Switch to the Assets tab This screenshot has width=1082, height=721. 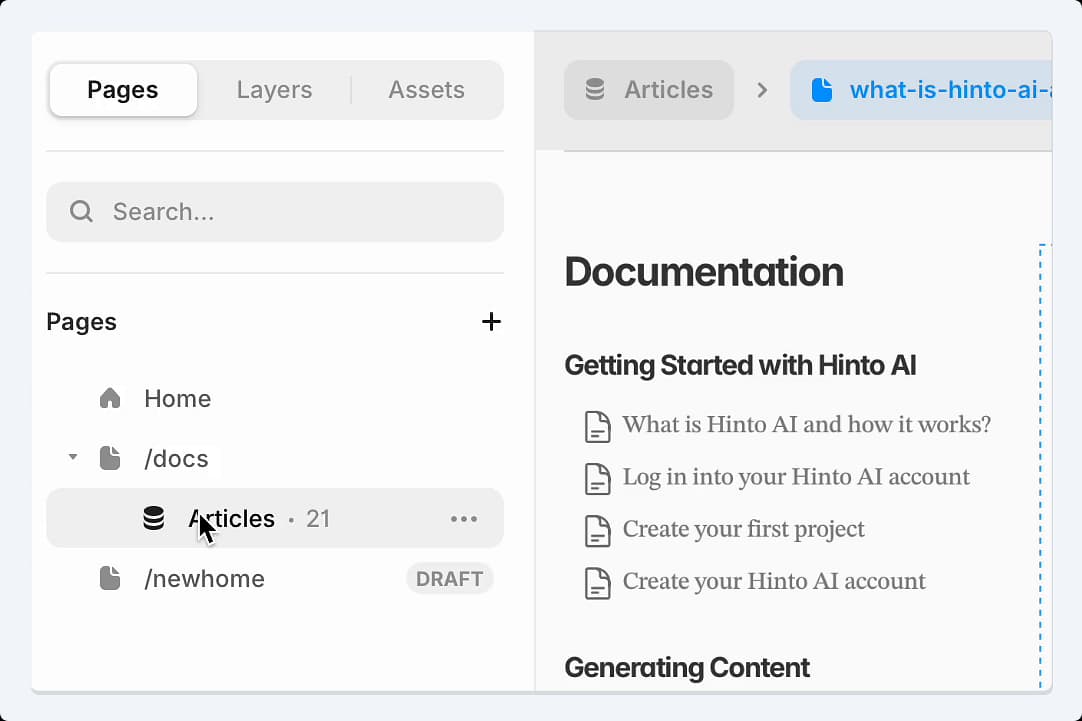[426, 90]
